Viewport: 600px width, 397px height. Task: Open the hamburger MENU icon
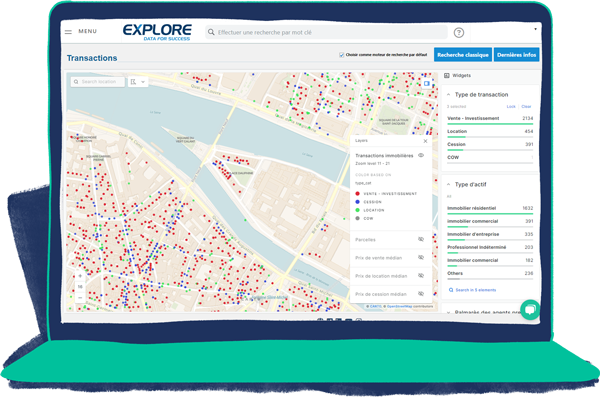coord(68,32)
